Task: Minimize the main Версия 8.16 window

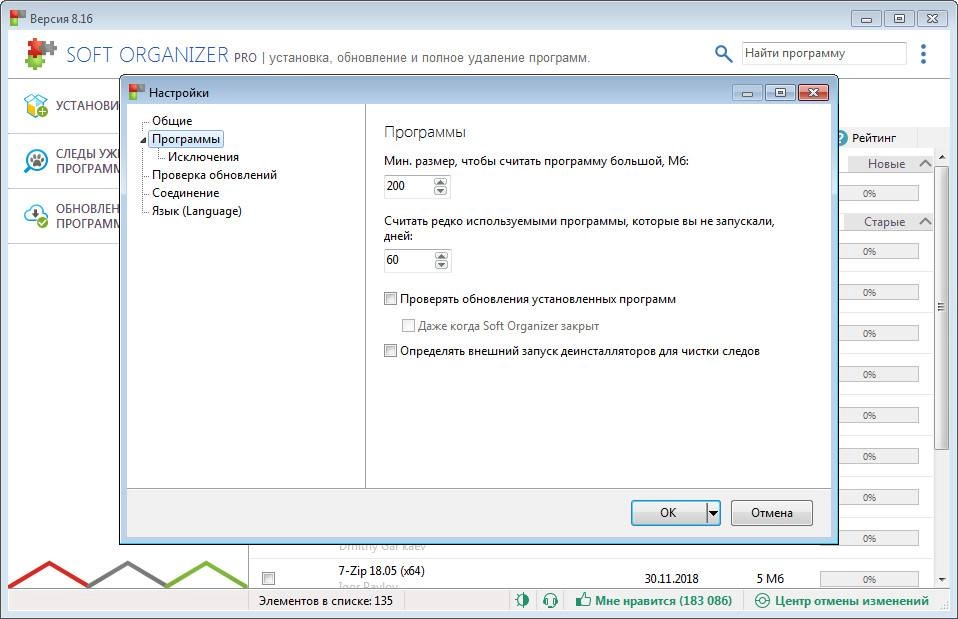Action: [x=866, y=19]
